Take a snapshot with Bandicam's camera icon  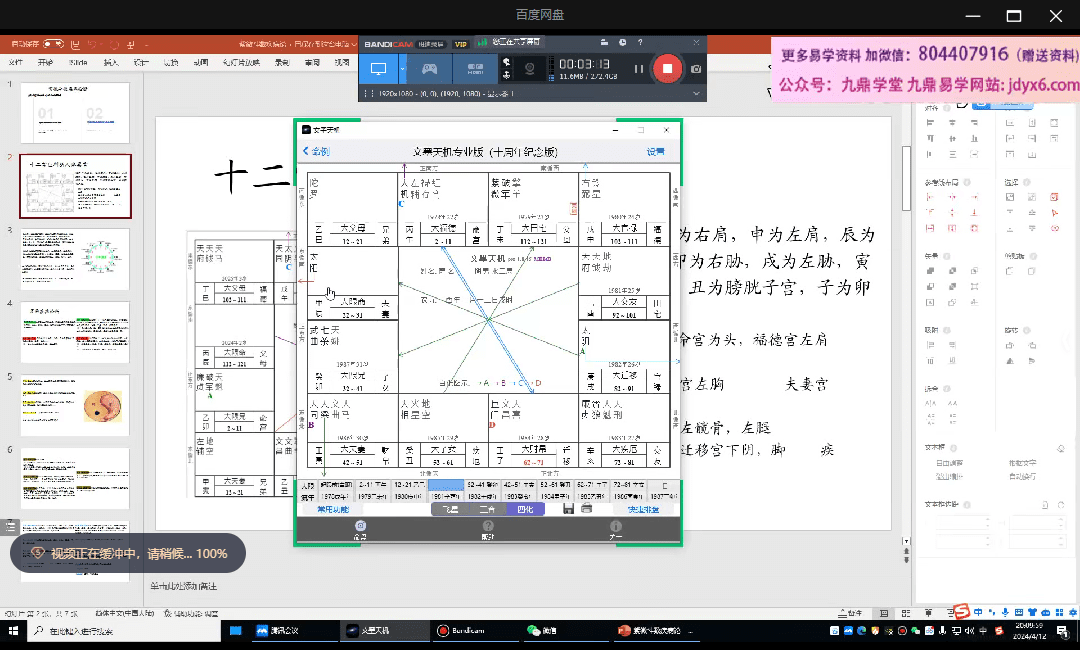click(696, 68)
